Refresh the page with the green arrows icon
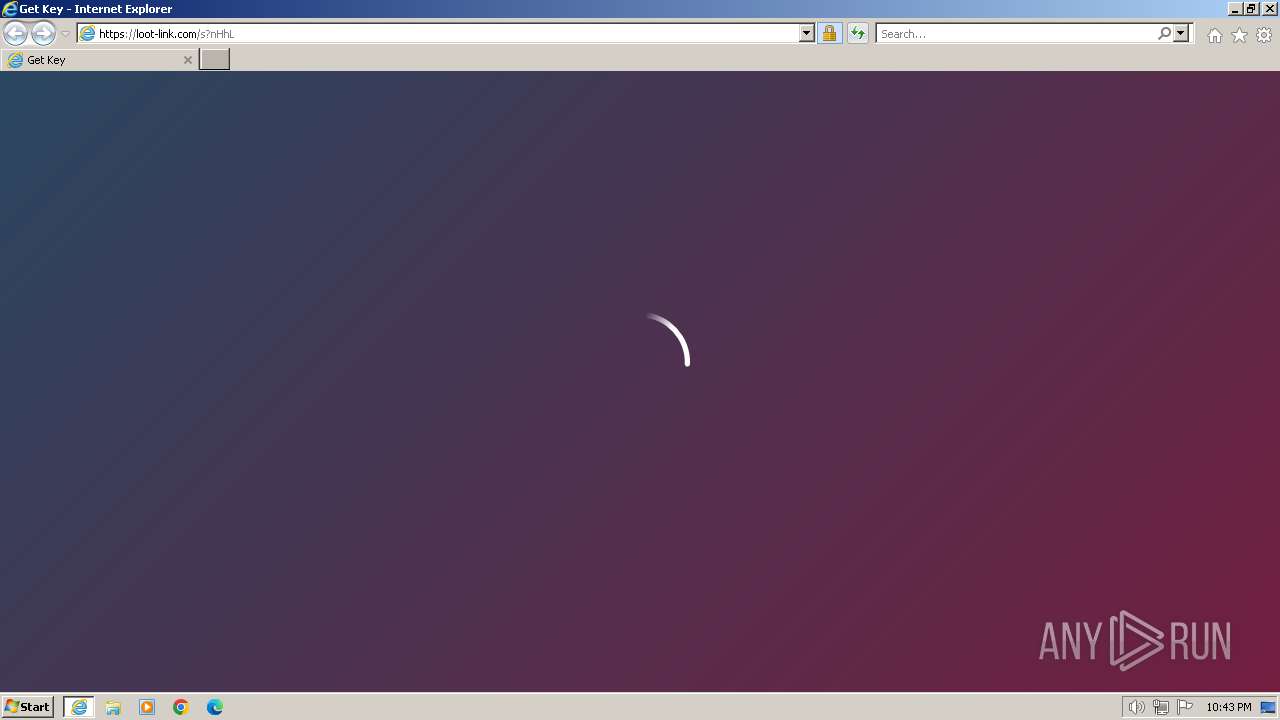Viewport: 1280px width, 720px height. click(858, 33)
